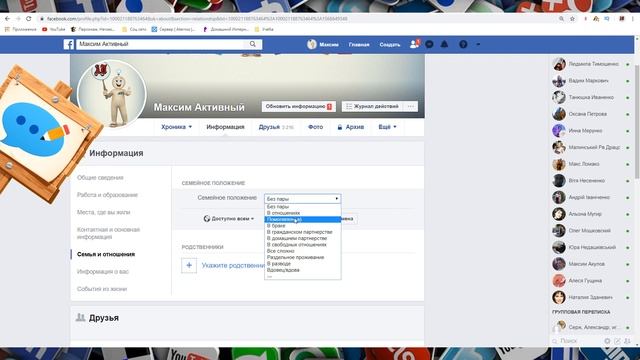Choose В отношениях in the status list
This screenshot has height=360, width=640.
302,213
